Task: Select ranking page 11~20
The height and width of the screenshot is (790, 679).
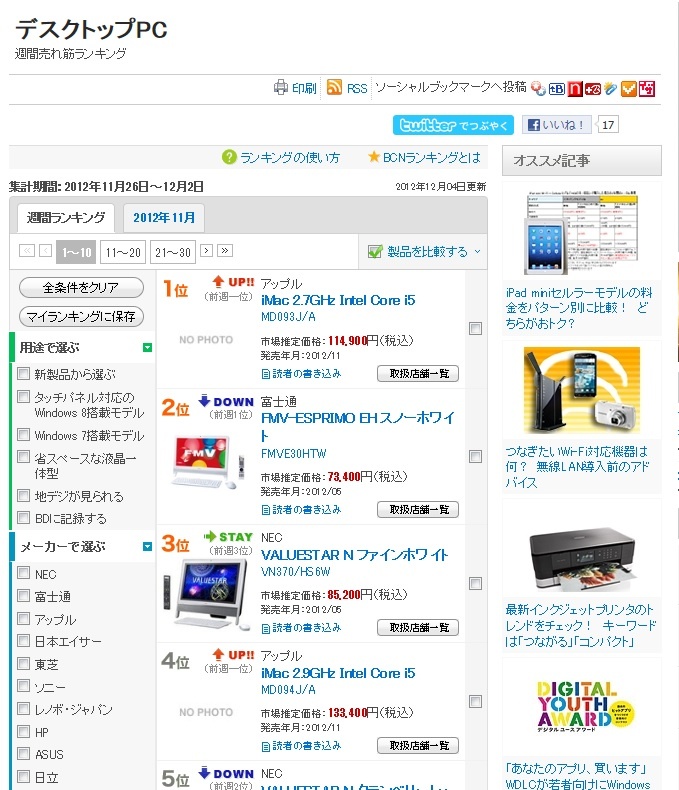Action: [123, 252]
